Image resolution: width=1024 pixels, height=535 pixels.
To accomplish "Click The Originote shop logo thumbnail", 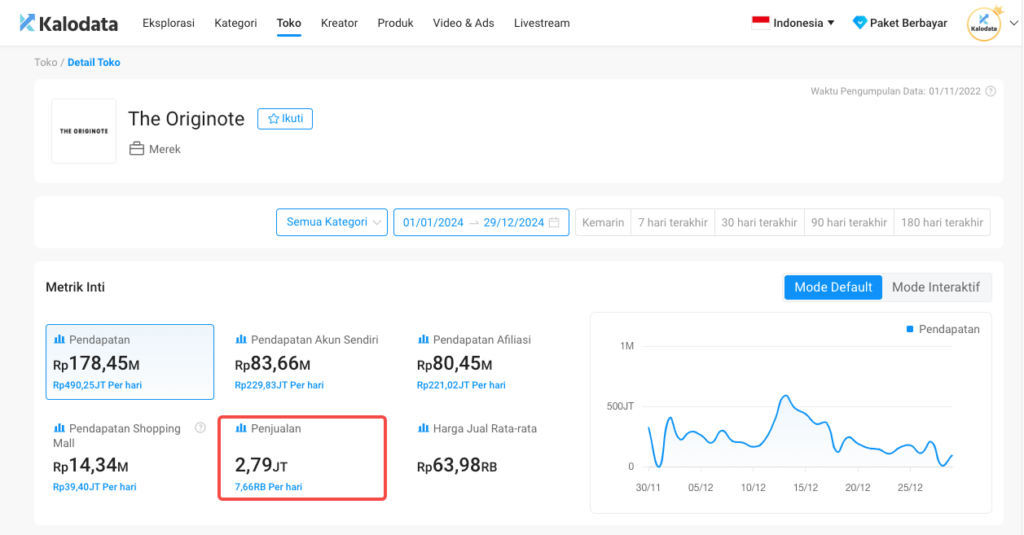I will (x=84, y=131).
